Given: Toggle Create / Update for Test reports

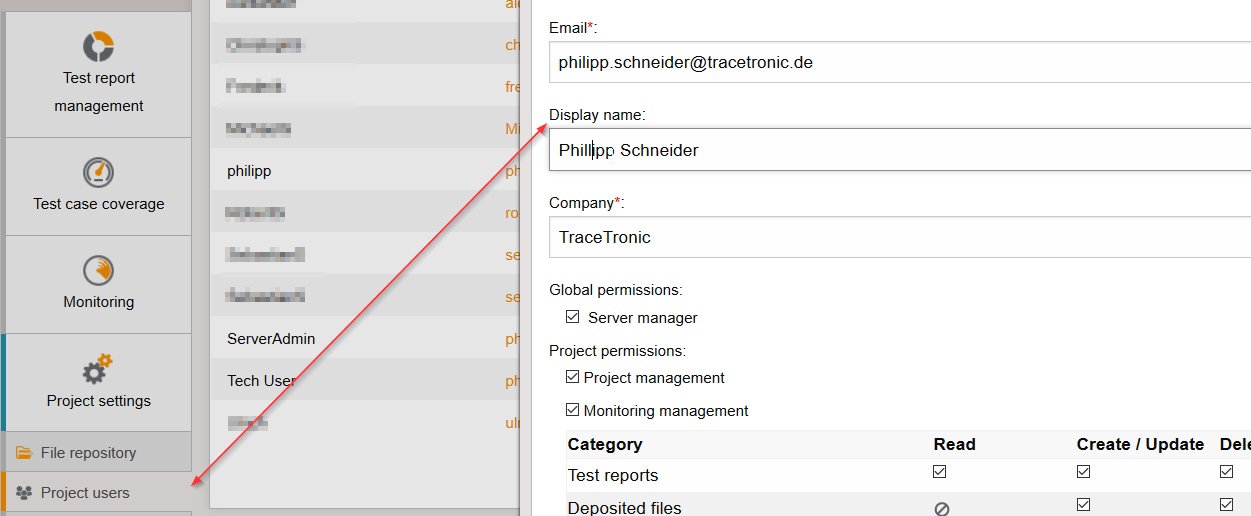Looking at the screenshot, I should [x=1083, y=471].
